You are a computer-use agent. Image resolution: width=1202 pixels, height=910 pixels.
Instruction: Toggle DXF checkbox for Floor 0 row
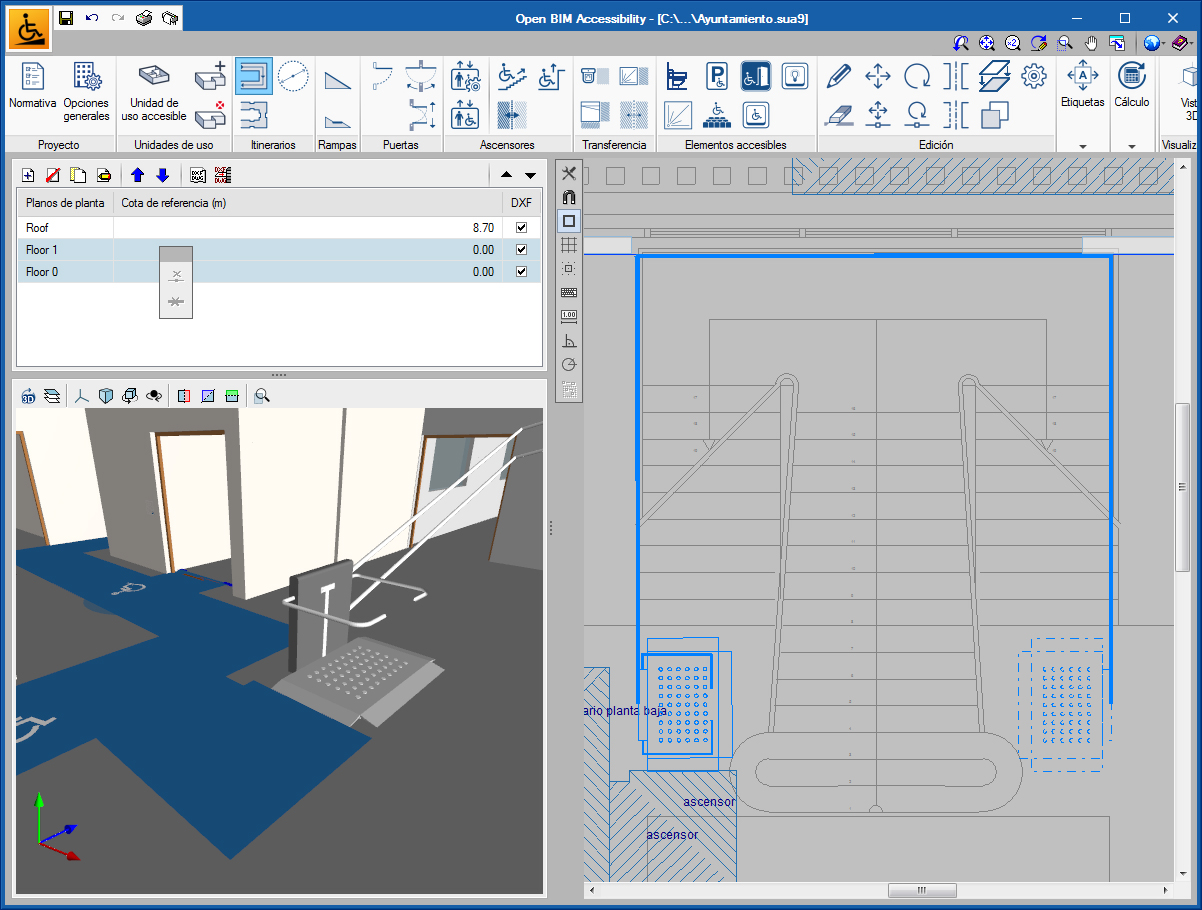(x=521, y=272)
